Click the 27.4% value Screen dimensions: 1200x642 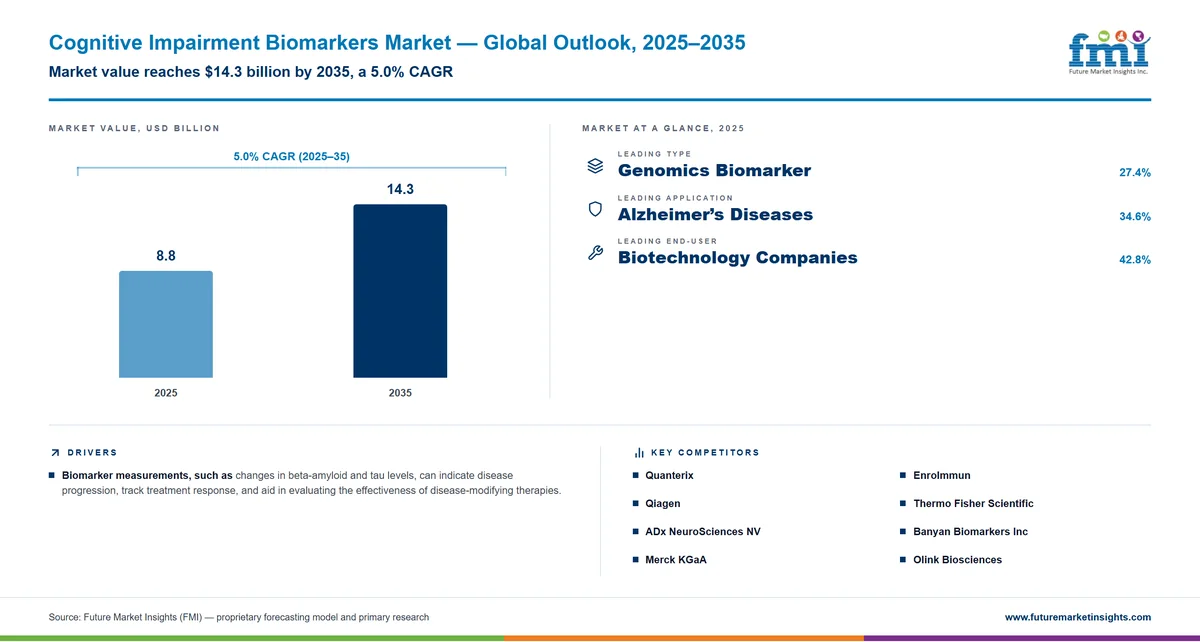tap(1135, 173)
